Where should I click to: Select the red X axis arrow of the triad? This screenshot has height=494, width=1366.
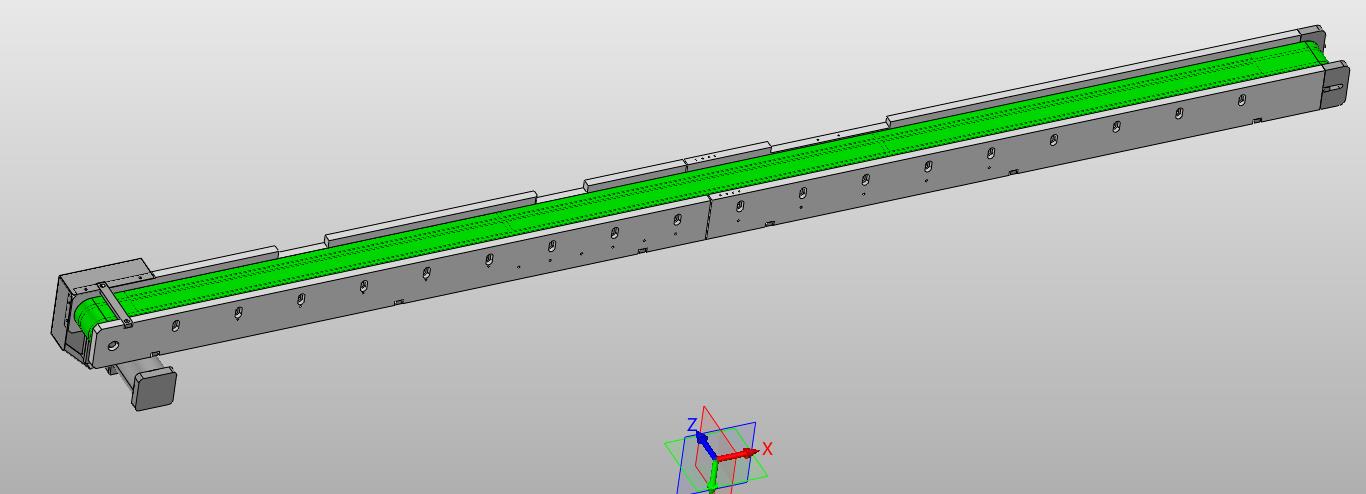[738, 456]
